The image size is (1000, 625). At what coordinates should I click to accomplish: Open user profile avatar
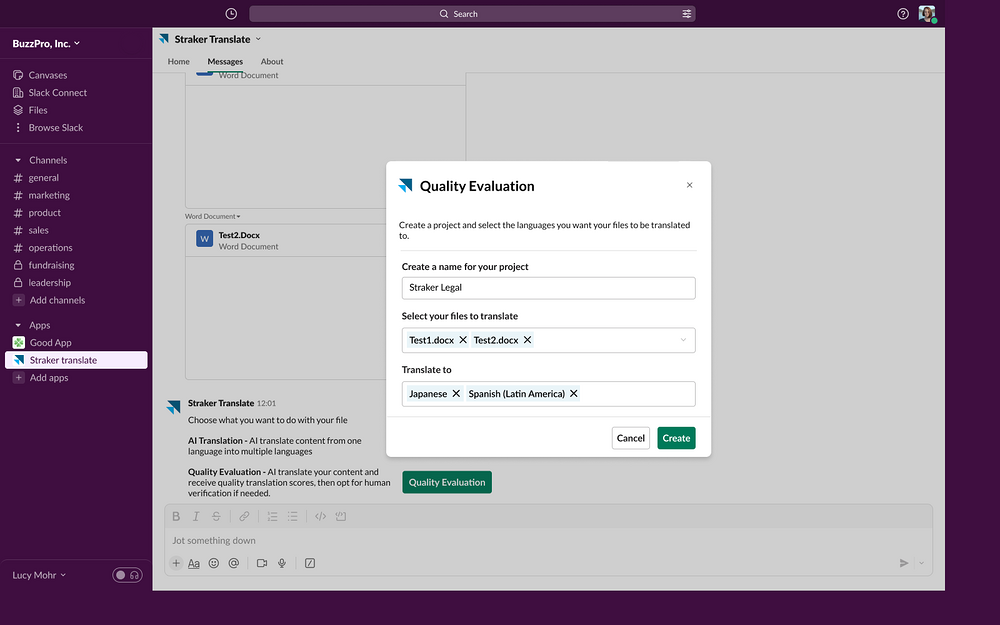tap(927, 13)
